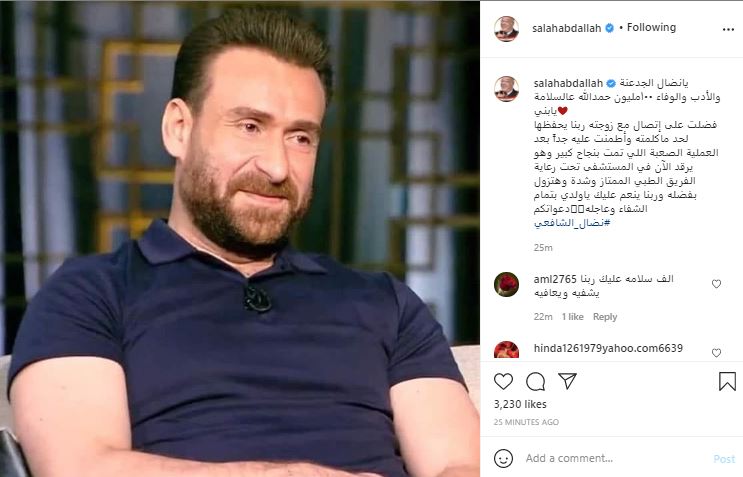
Task: View the 1 like on comment
Action: (572, 317)
